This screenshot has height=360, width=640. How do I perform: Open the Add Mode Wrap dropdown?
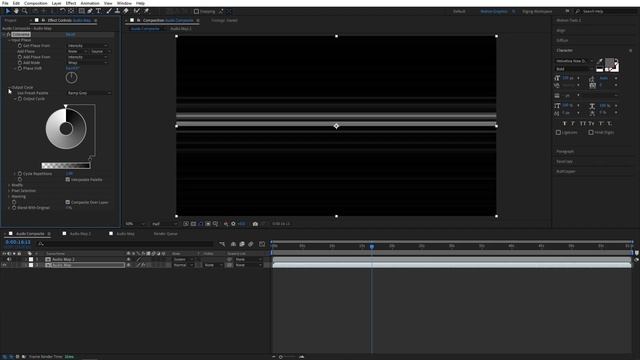click(88, 62)
